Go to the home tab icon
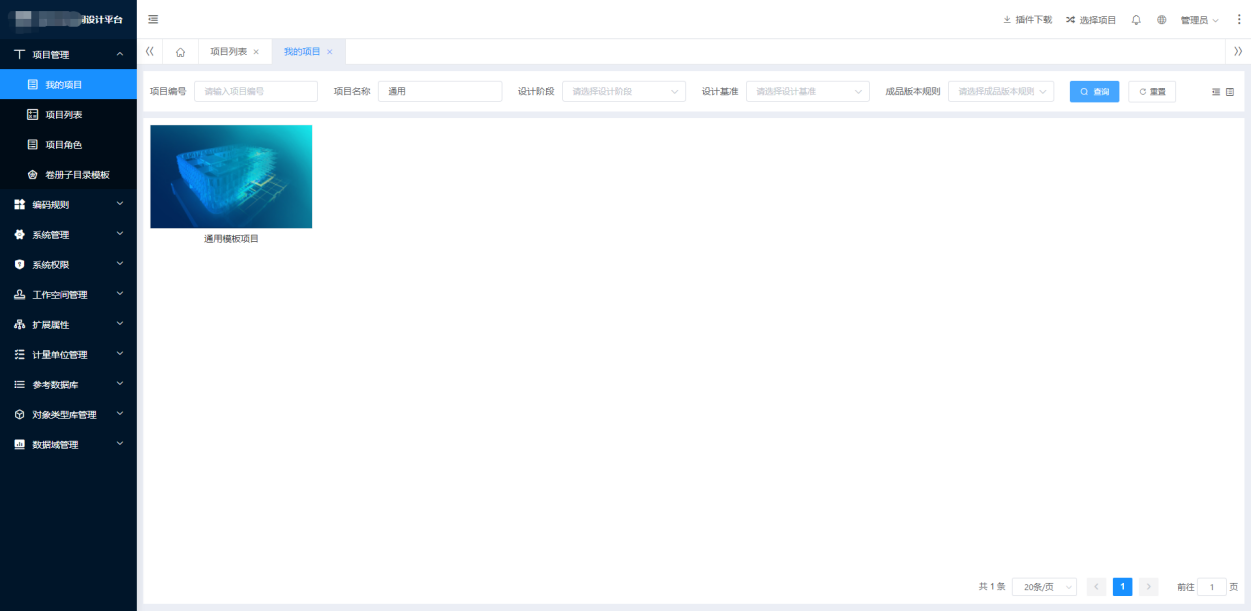The width and height of the screenshot is (1251, 611). point(180,52)
